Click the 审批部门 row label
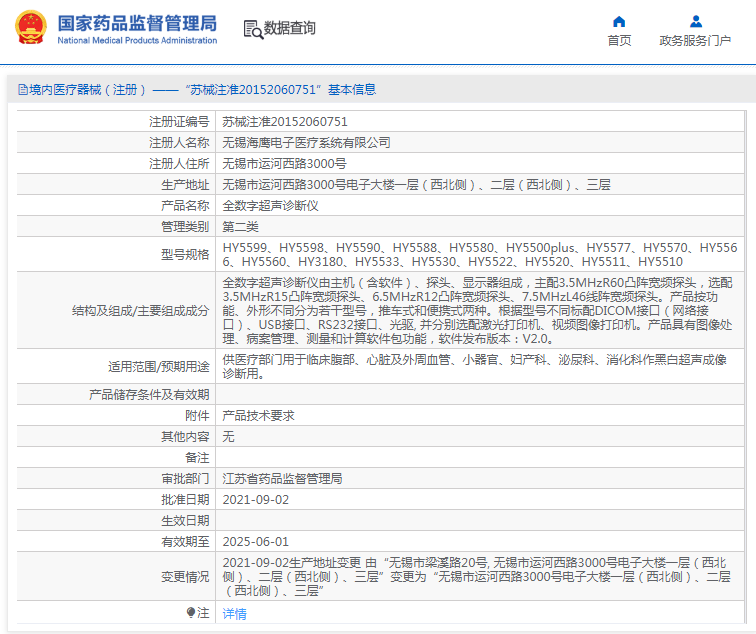Viewport: 756px width, 634px height. point(185,478)
